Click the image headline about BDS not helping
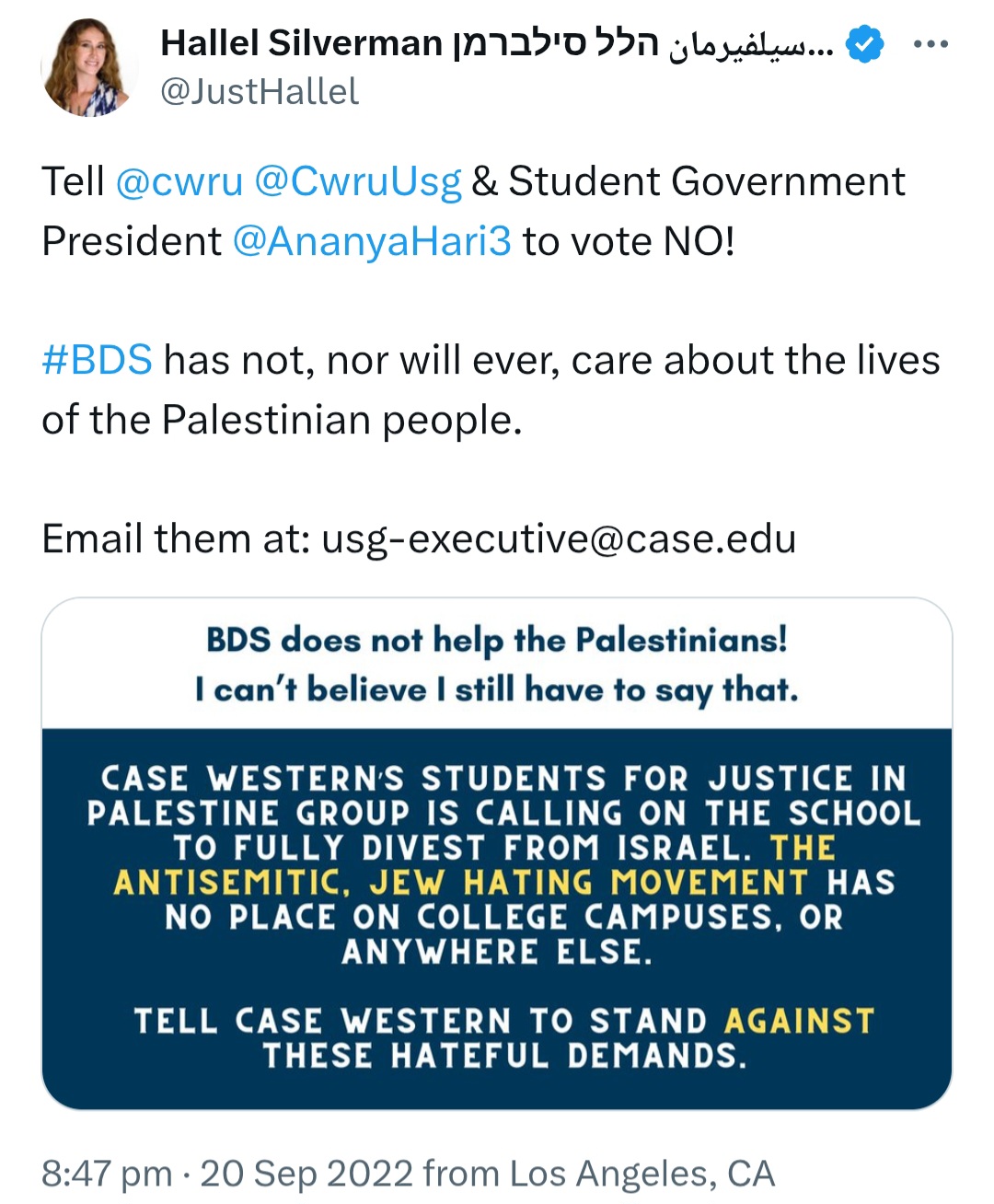This screenshot has width=994, height=1204. (x=497, y=639)
